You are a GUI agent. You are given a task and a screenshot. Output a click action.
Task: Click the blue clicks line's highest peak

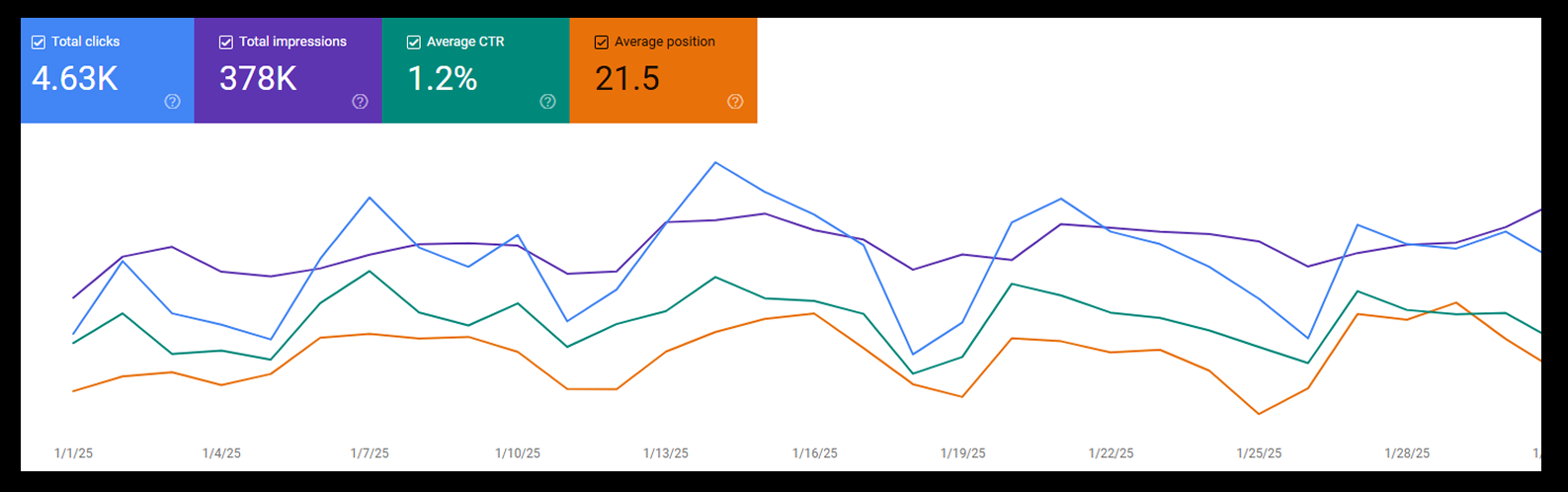[x=715, y=162]
